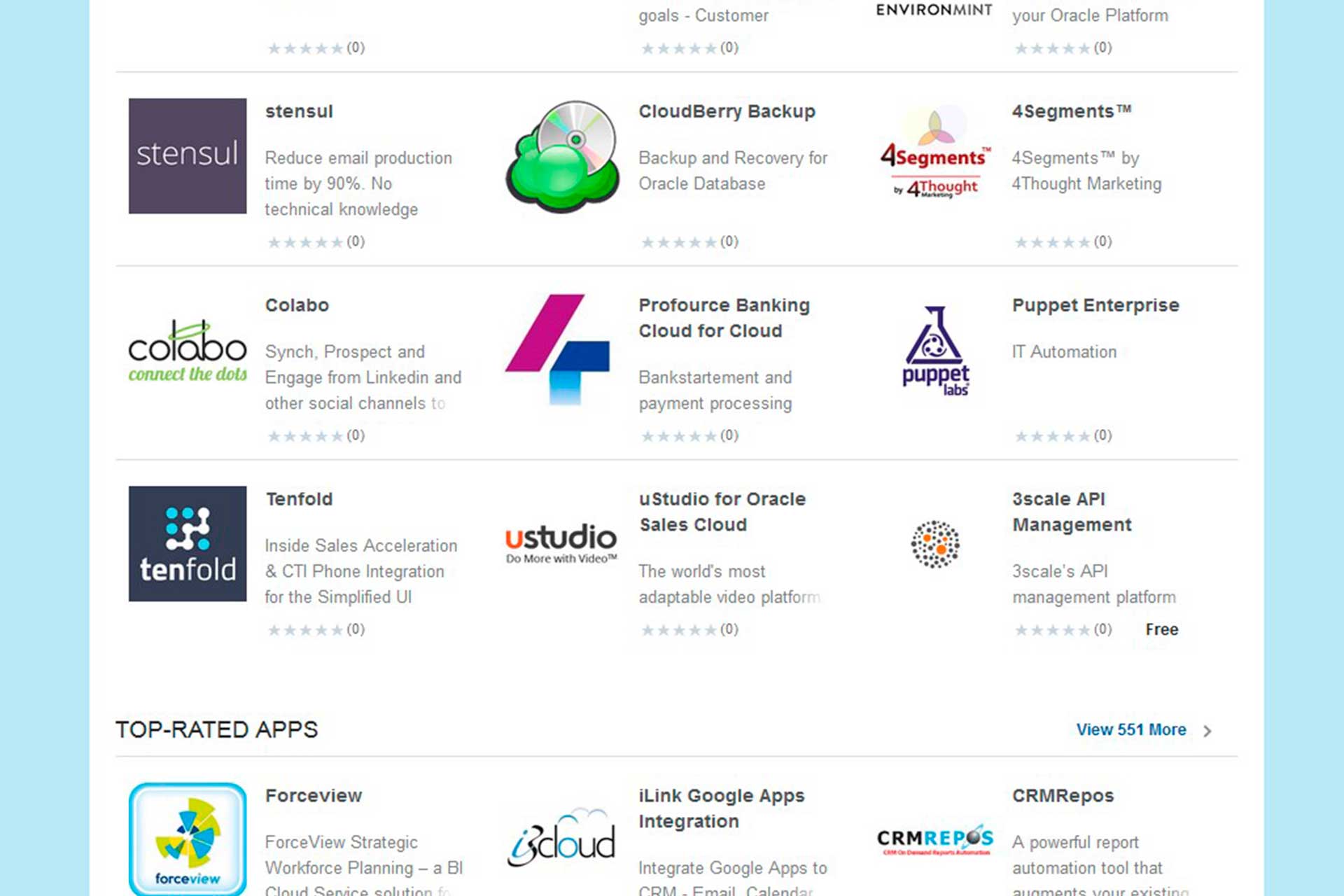Open the CloudBerry Backup title
Screen dimensions: 1344x896
tap(727, 111)
